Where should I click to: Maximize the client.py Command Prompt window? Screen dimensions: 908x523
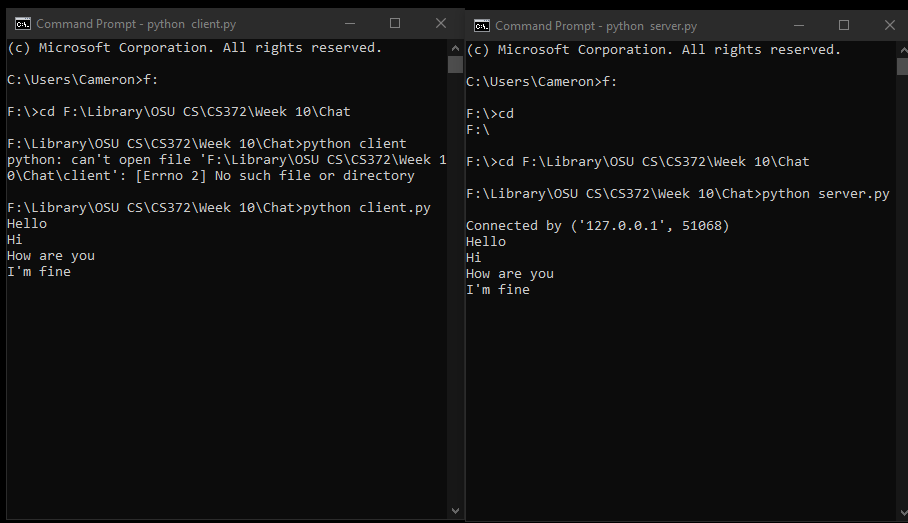pyautogui.click(x=395, y=24)
